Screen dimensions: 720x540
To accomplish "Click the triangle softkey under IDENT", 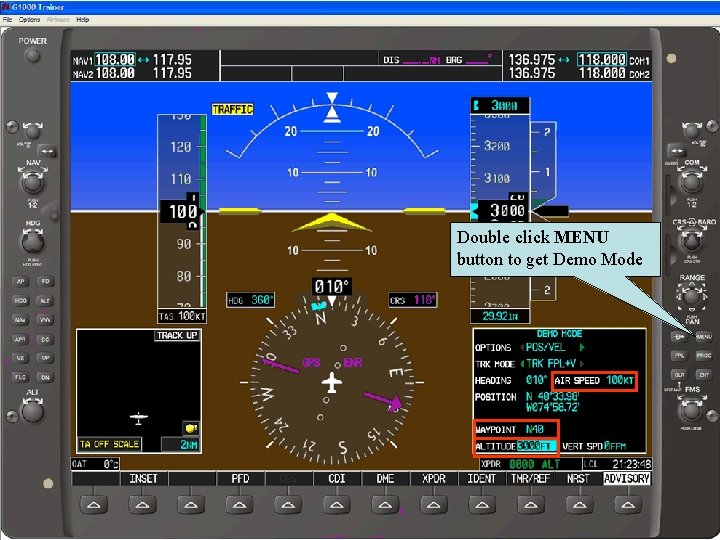I will click(x=482, y=505).
